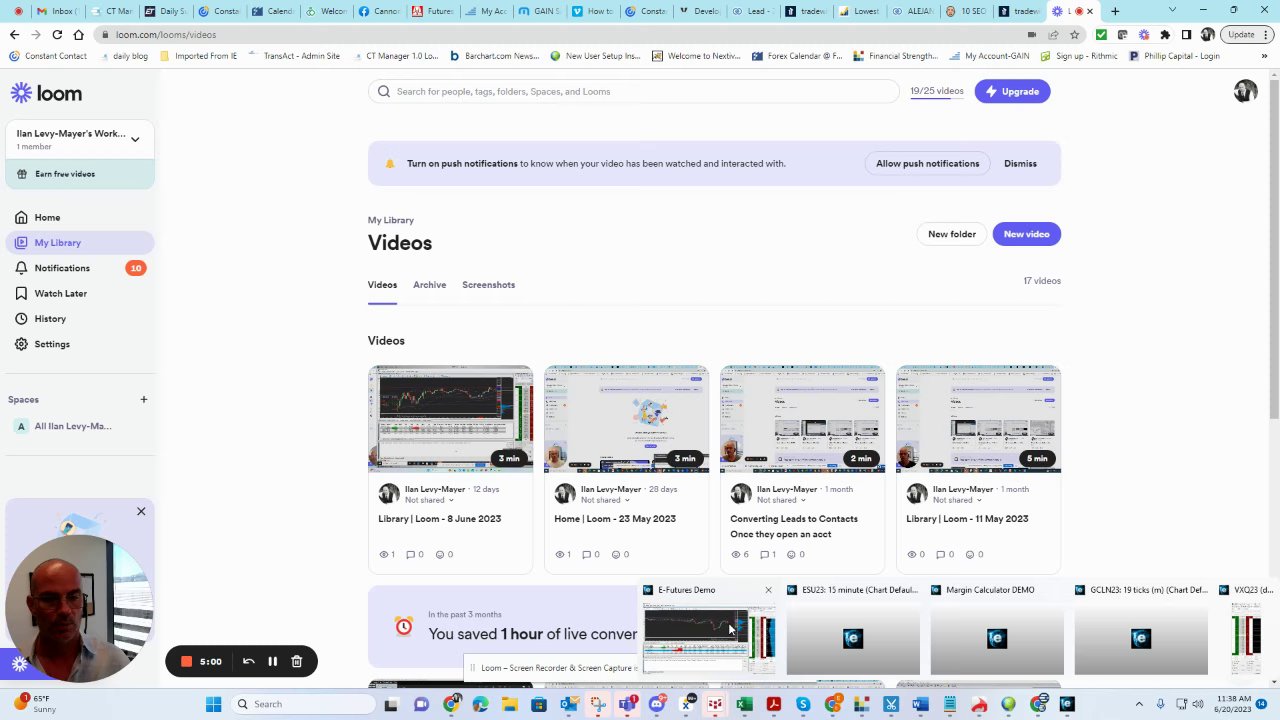The width and height of the screenshot is (1280, 720).
Task: Open the Constant Contact bookmark
Action: click(x=48, y=56)
